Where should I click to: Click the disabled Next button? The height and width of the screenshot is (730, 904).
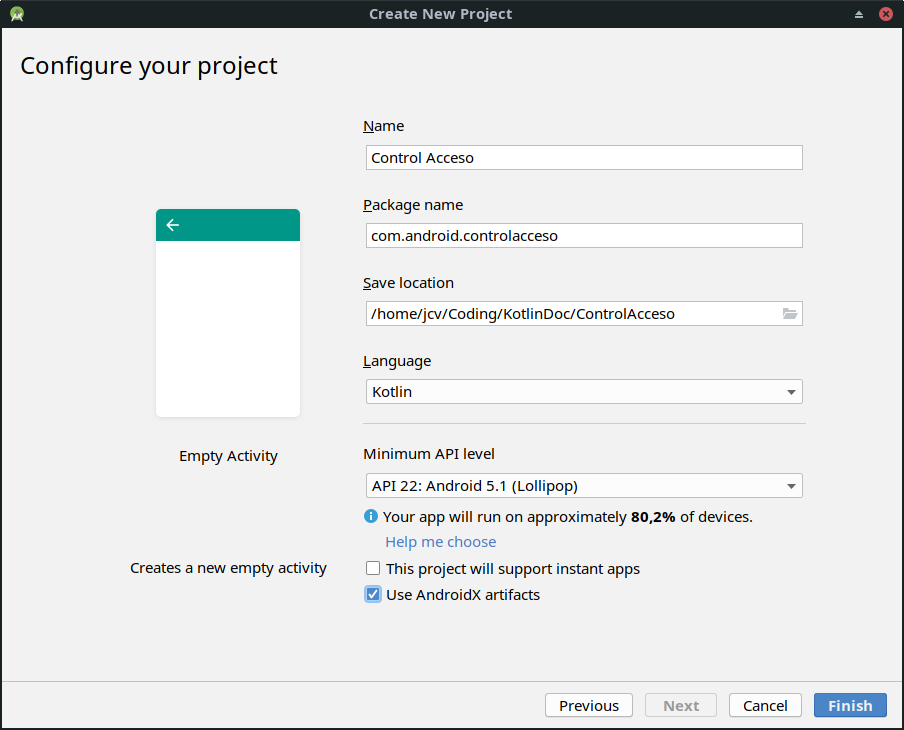click(681, 705)
